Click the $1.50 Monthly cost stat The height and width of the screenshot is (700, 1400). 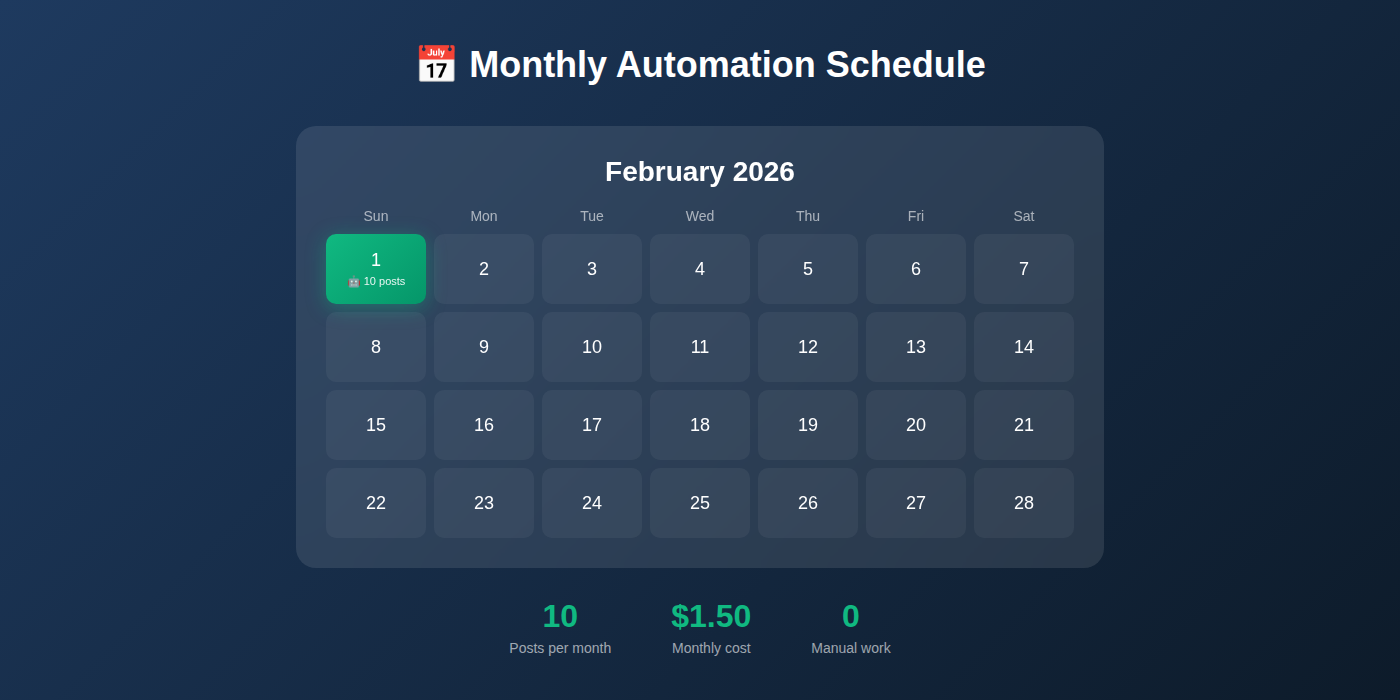pos(711,617)
